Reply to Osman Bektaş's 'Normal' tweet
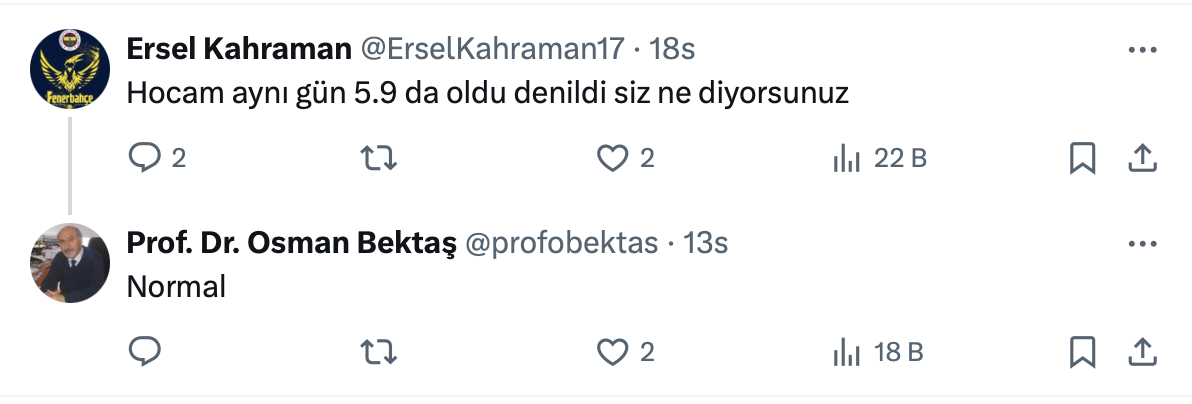Screen dimensions: 1192x404 pyautogui.click(x=146, y=351)
